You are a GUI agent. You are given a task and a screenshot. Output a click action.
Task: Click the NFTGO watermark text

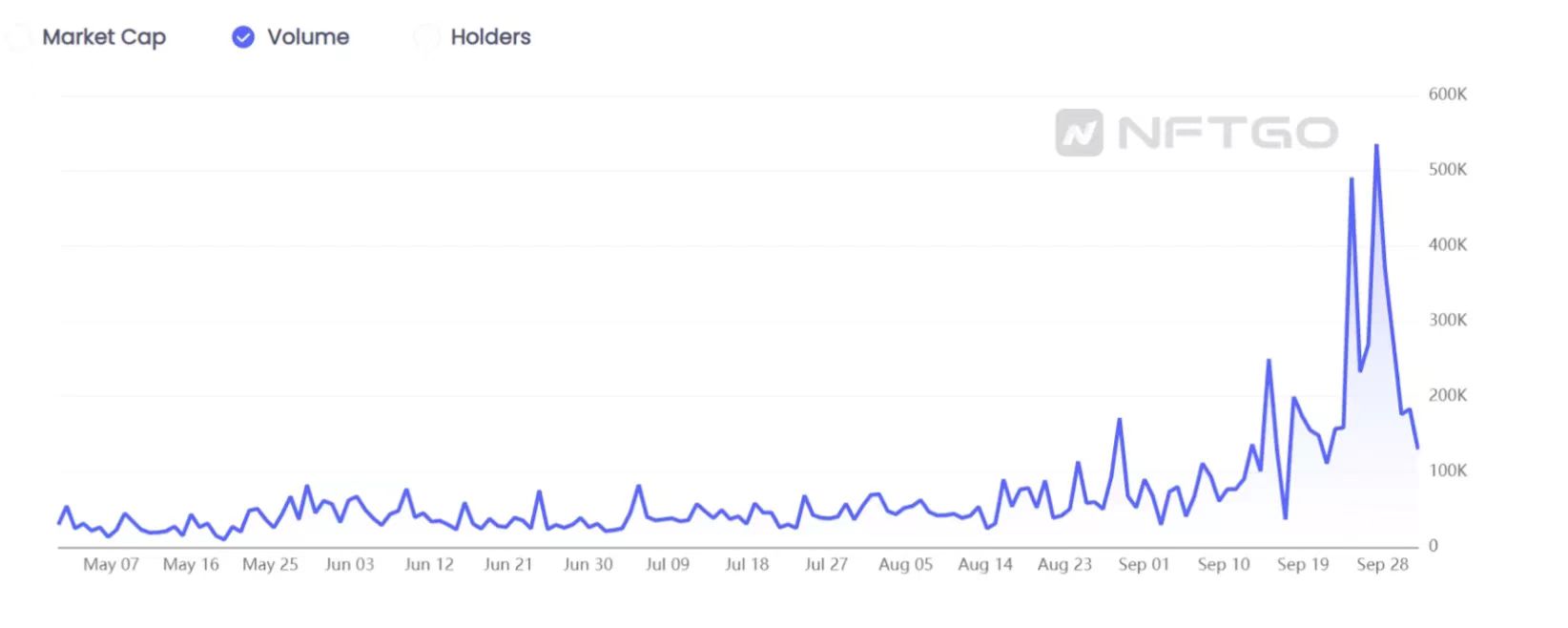(1228, 133)
